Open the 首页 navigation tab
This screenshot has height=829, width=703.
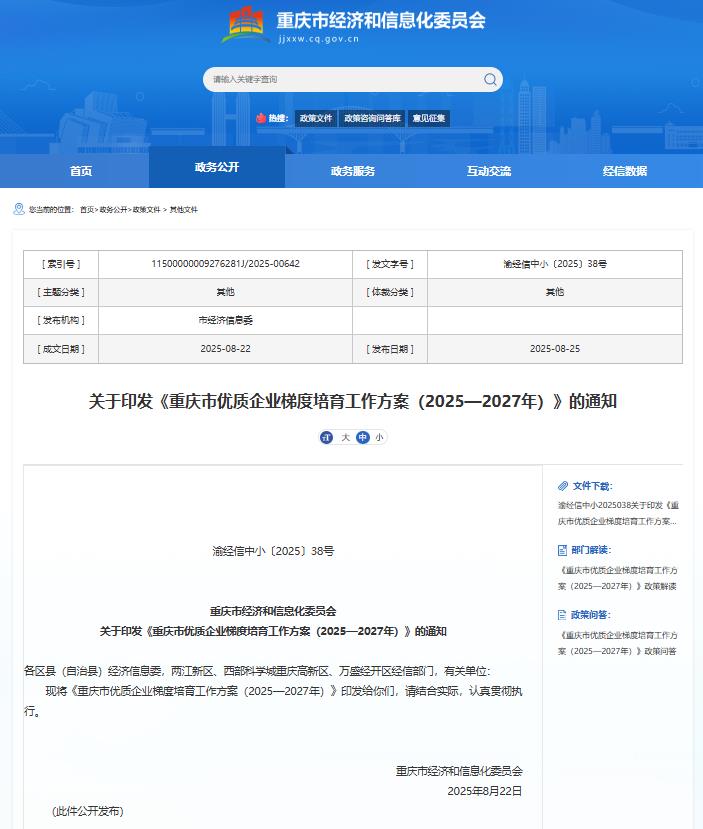click(81, 171)
